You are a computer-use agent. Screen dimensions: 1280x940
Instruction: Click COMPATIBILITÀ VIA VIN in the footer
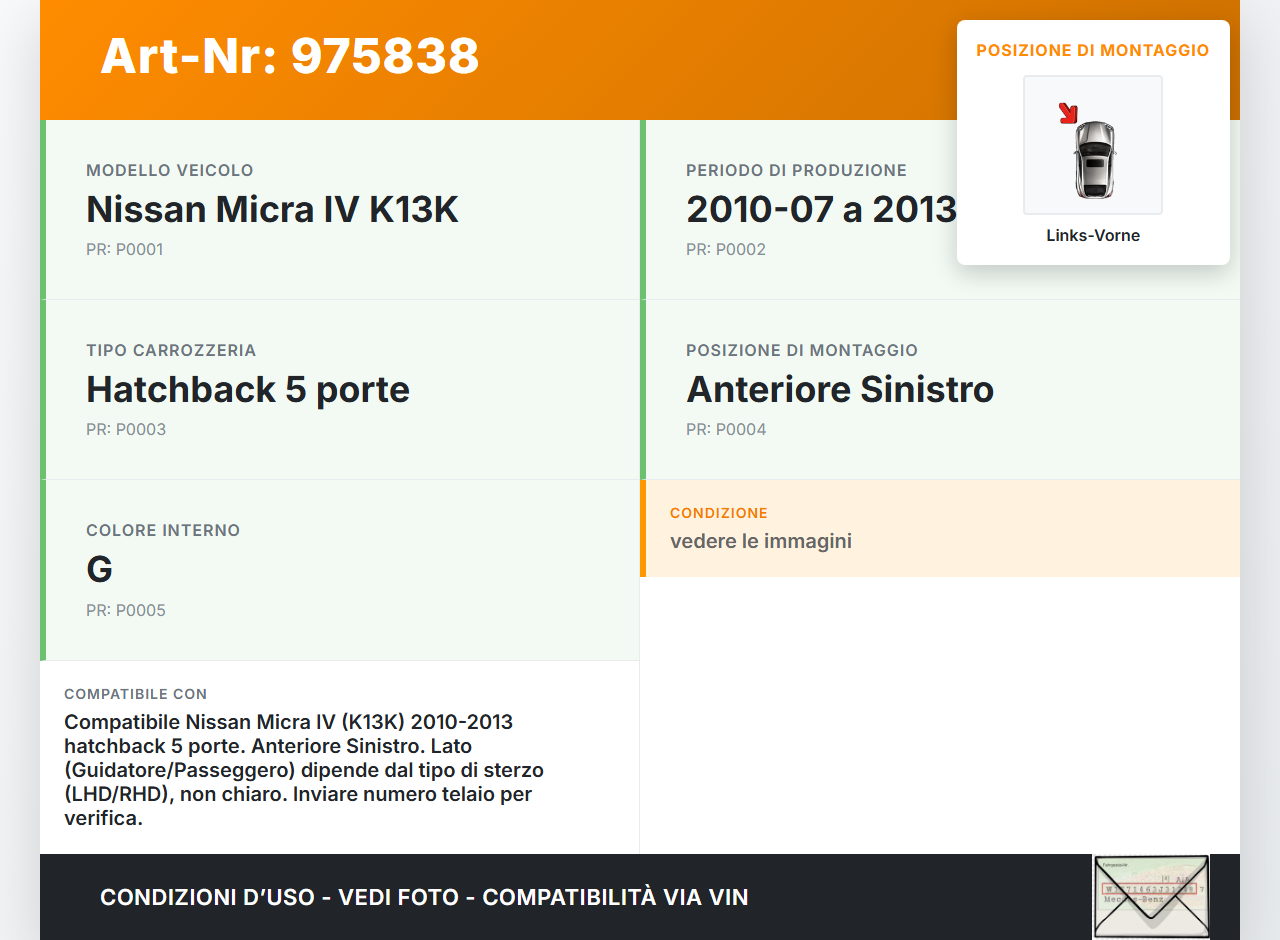pyautogui.click(x=614, y=897)
